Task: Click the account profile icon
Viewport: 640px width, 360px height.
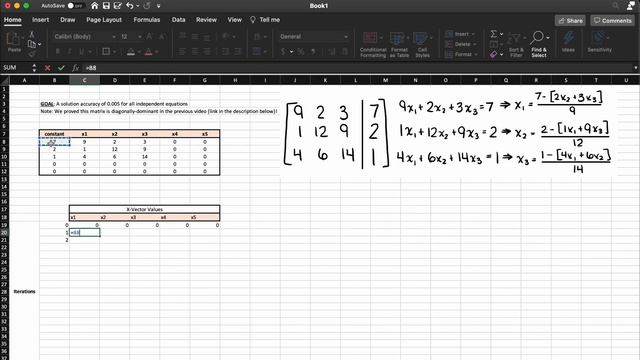Action: pos(631,6)
